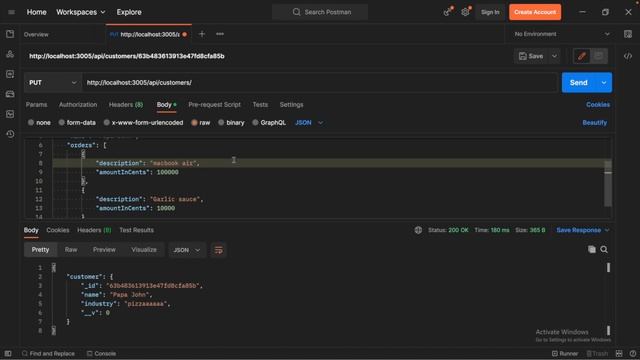
Task: Open Mock Servers icon in sidebar
Action: [10, 94]
